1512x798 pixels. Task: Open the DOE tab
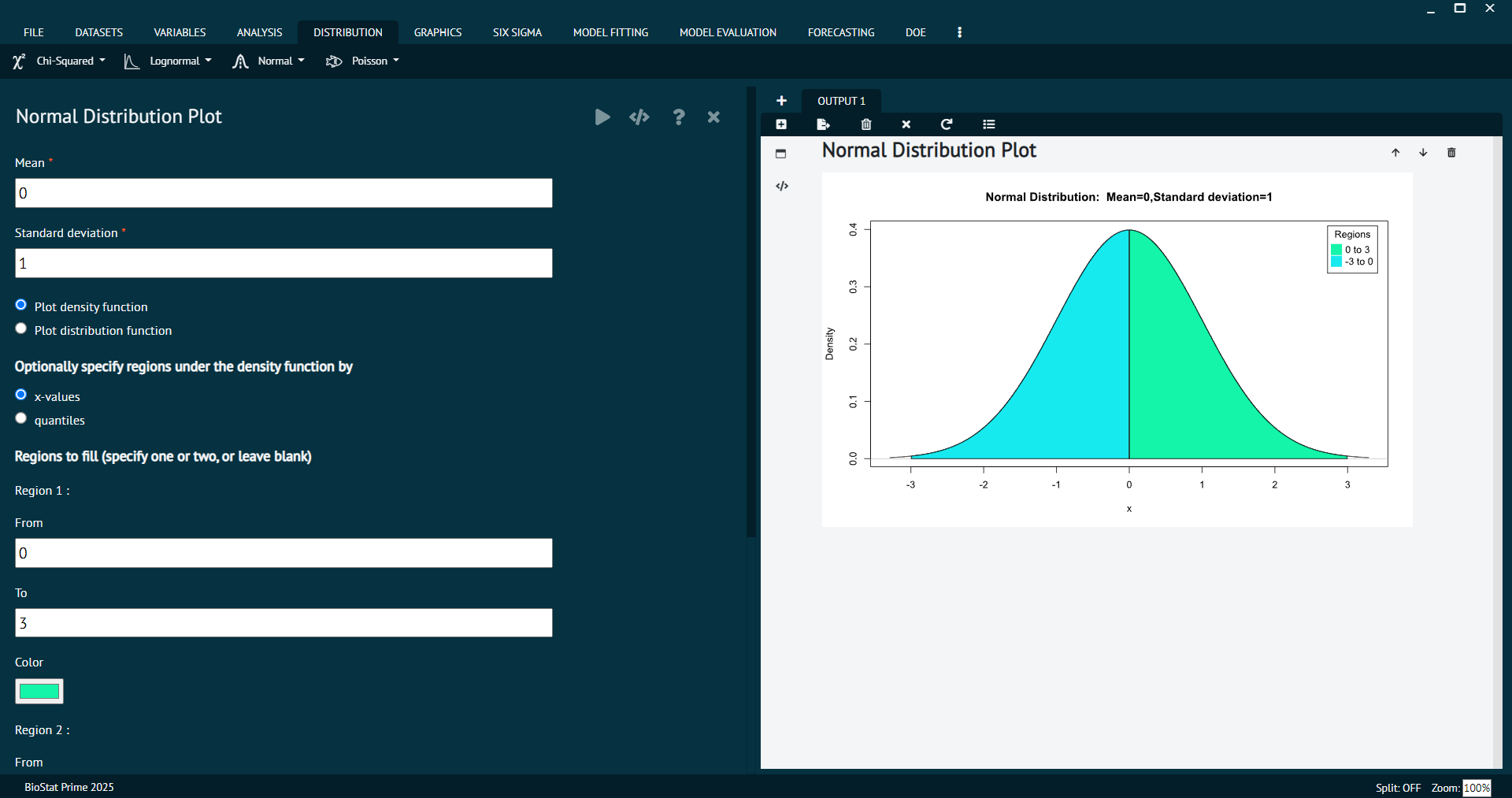pos(916,32)
